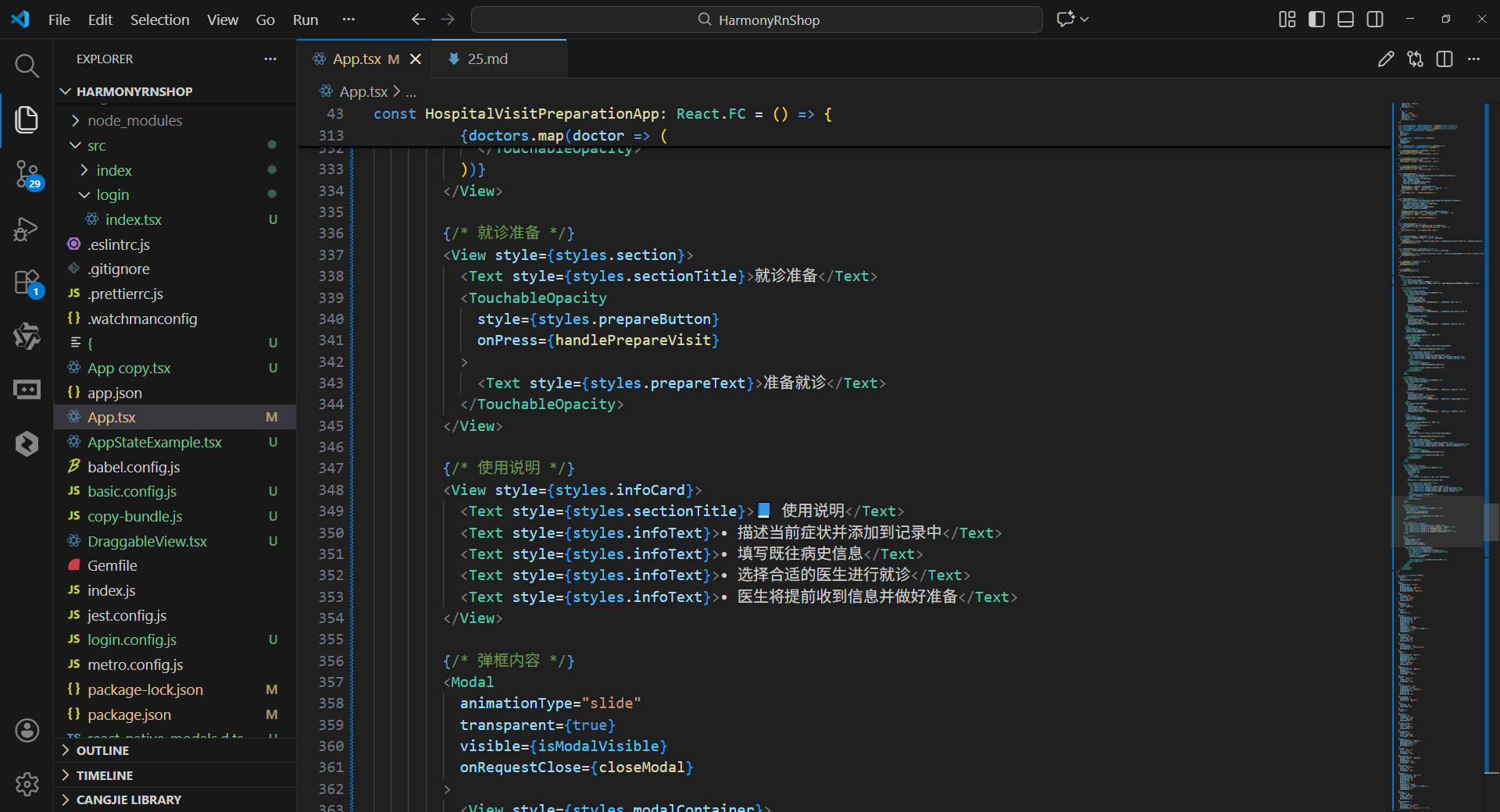Image resolution: width=1500 pixels, height=812 pixels.
Task: Open AppStateExample.tsx file
Action: (175, 443)
